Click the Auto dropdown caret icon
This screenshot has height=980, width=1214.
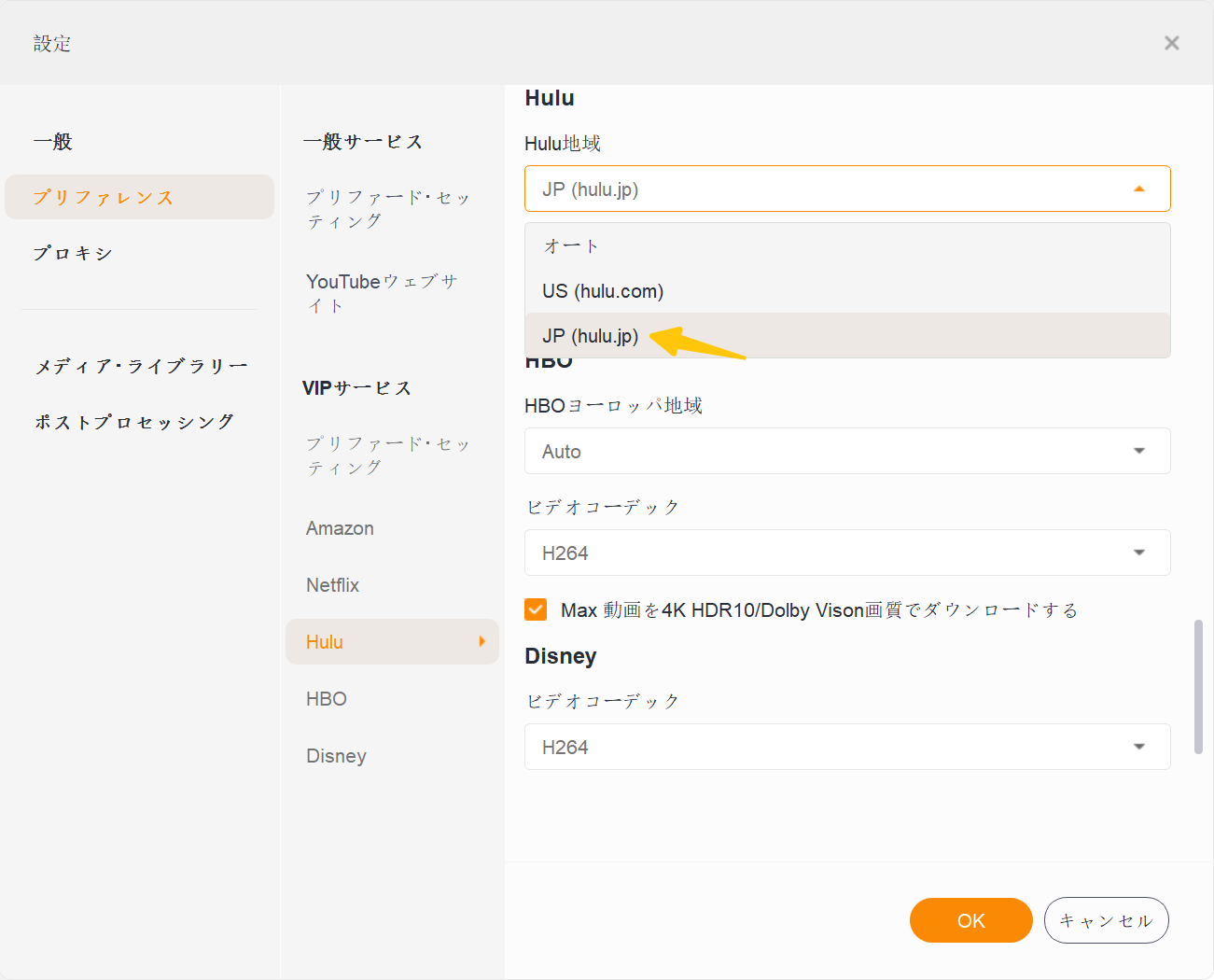pyautogui.click(x=1139, y=451)
